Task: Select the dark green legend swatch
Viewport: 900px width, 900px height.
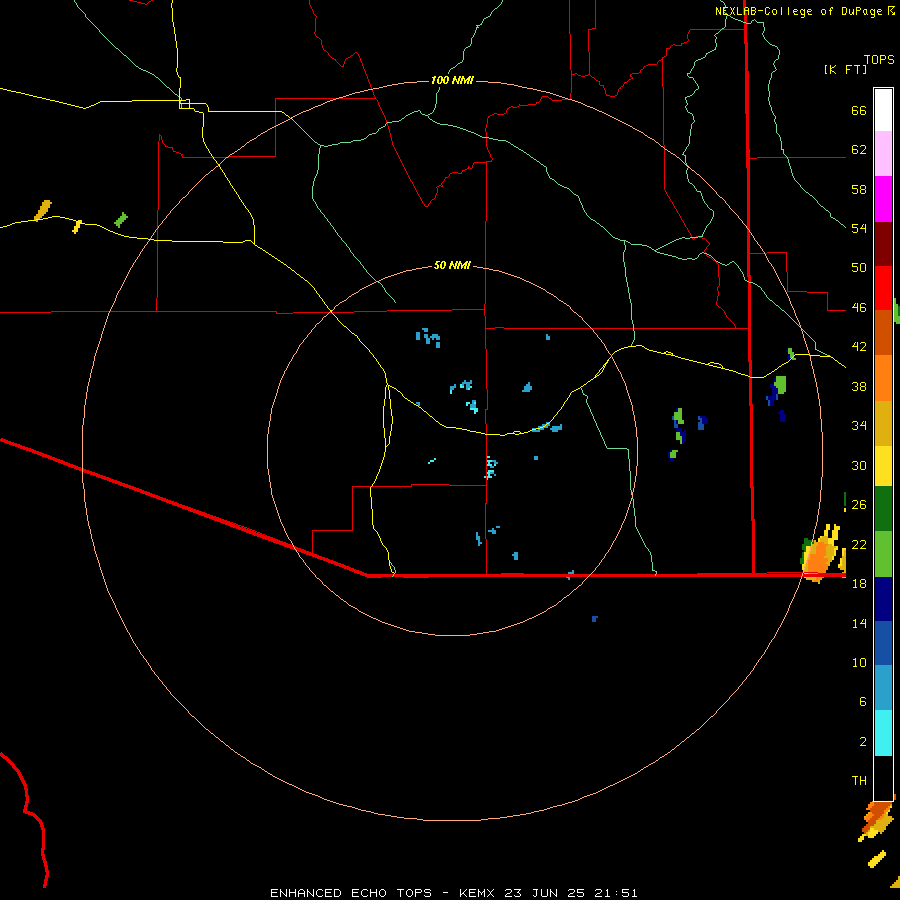Action: coord(883,509)
